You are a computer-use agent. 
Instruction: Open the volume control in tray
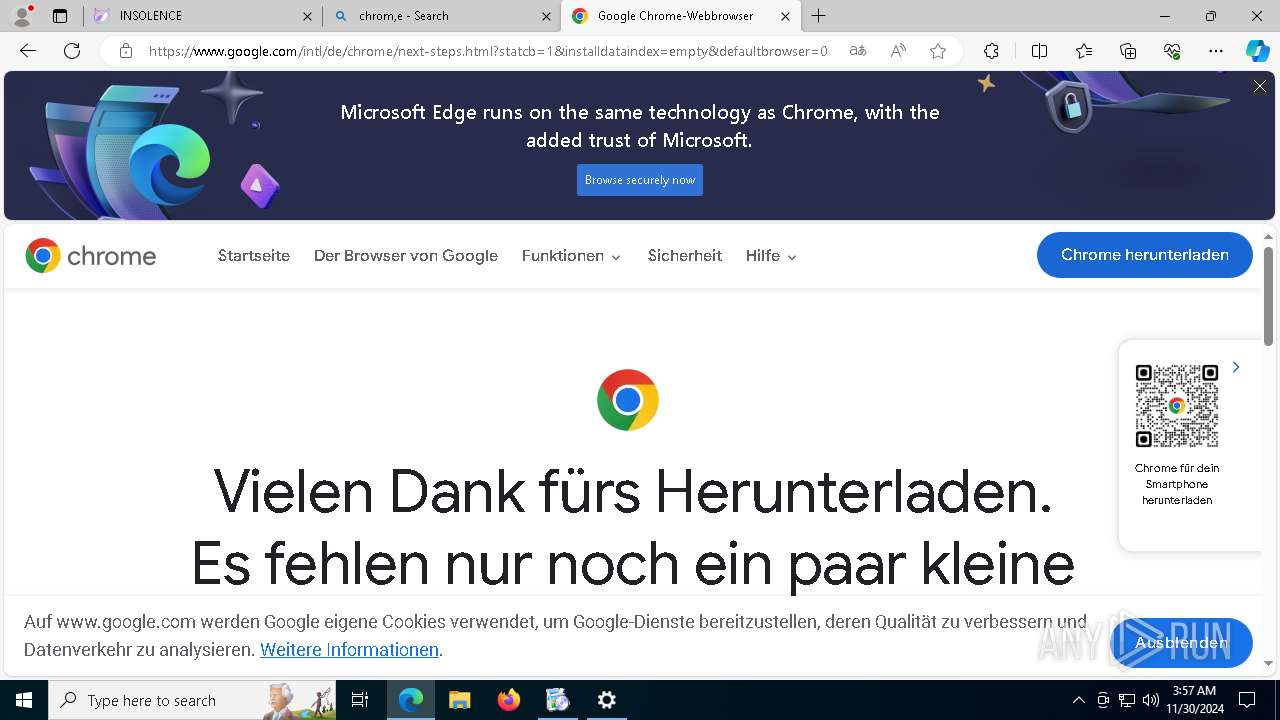click(x=1151, y=700)
